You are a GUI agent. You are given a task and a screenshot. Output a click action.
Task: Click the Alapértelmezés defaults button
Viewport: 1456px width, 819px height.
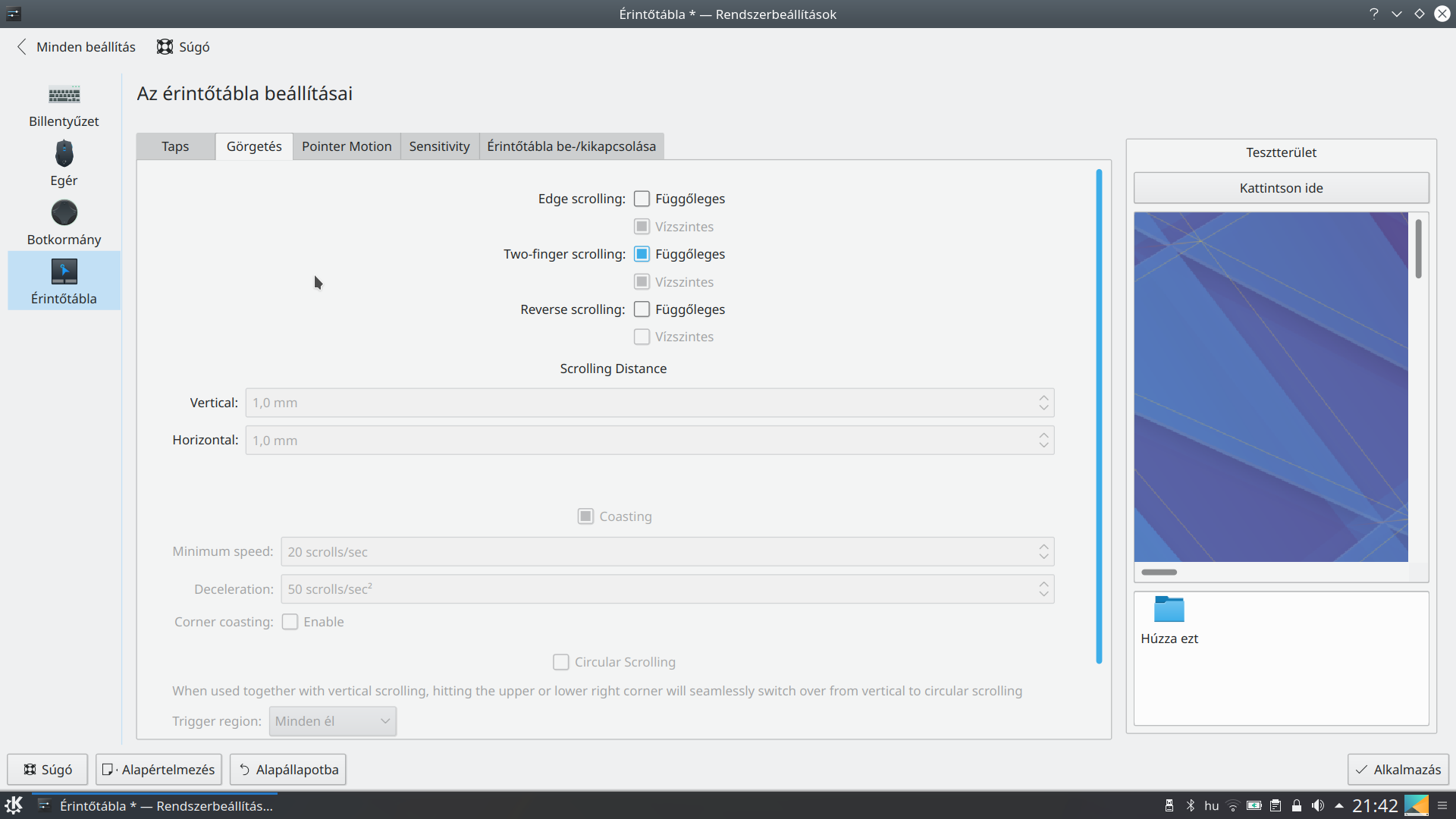(x=158, y=770)
